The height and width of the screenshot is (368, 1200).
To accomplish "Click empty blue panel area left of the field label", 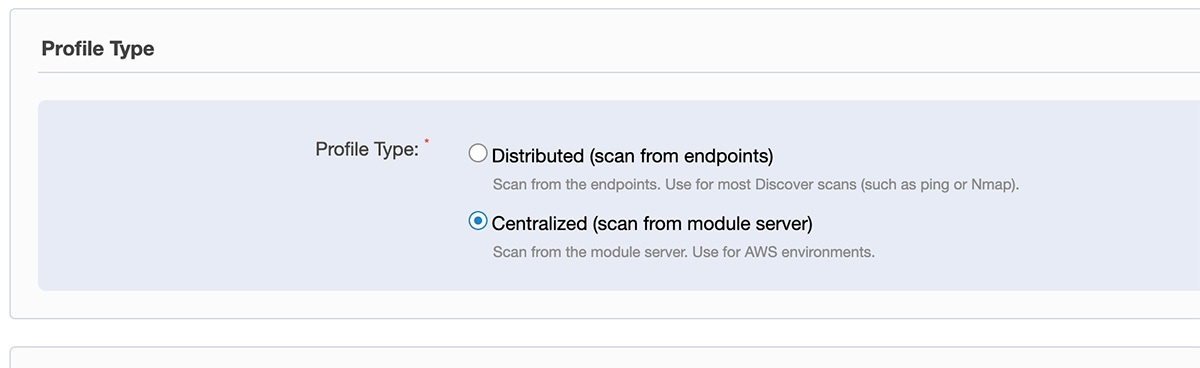I will click(x=170, y=195).
